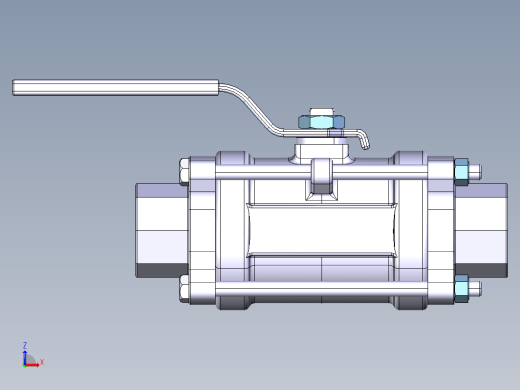Click the upper left bolt head
The width and height of the screenshot is (520, 390).
tap(184, 172)
